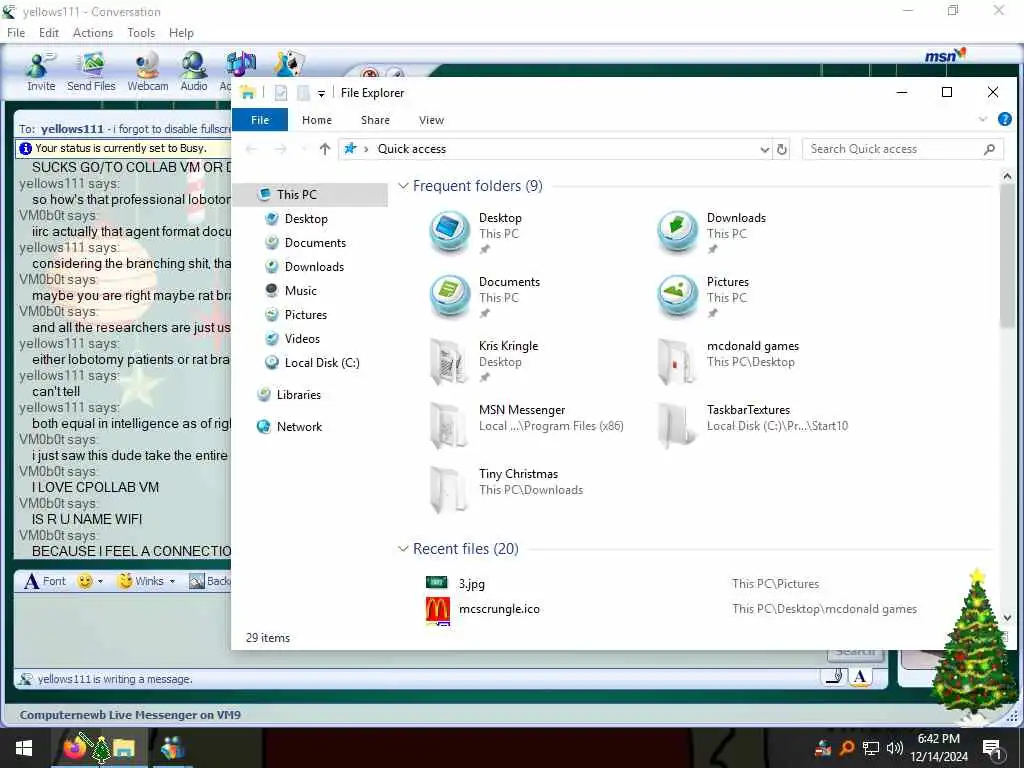The image size is (1024, 768).
Task: Open the Games icon with playing cards
Action: click(x=289, y=64)
